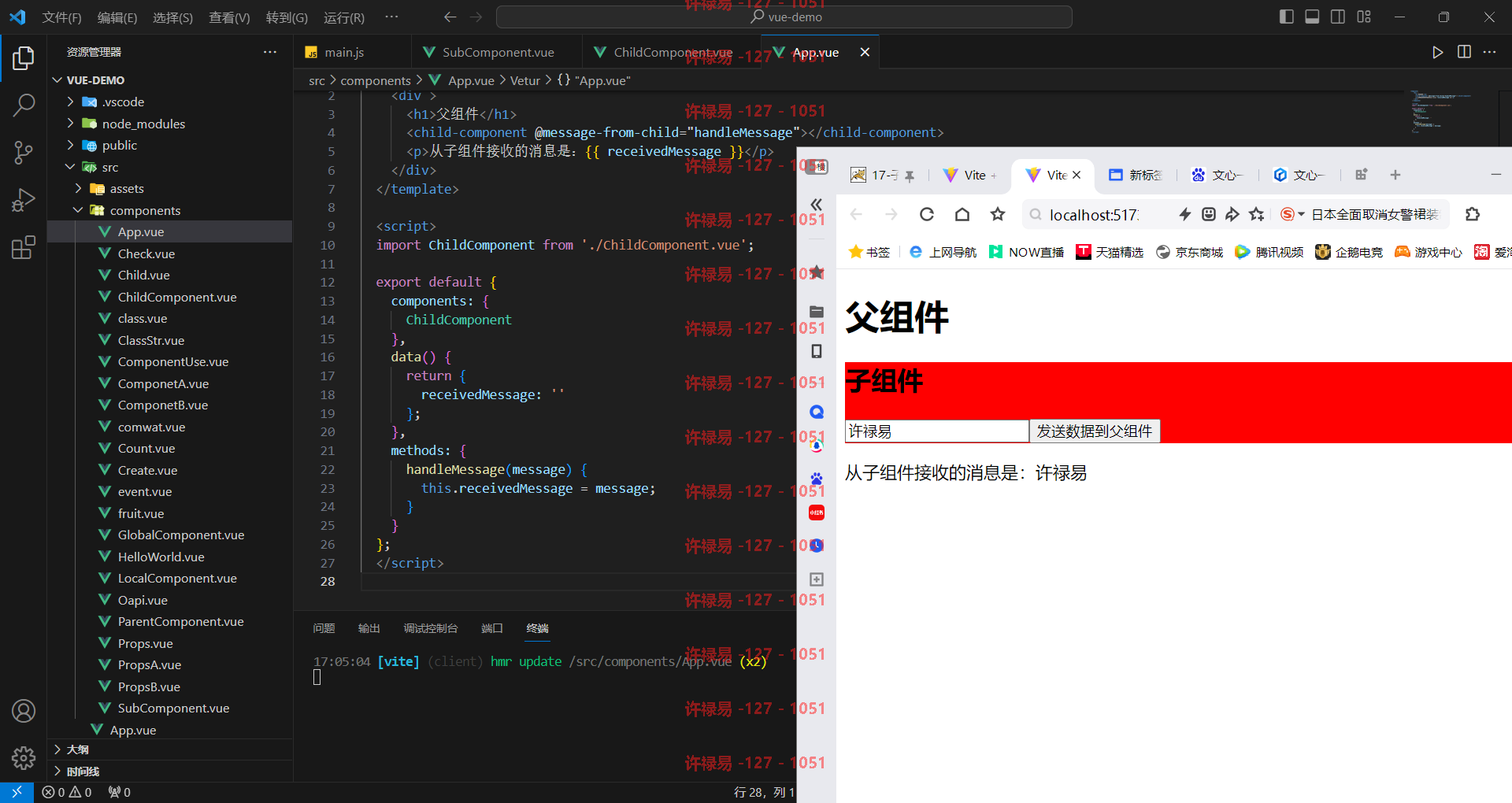The image size is (1512, 803).
Task: Customize layout icon in title bar
Action: coord(1364,17)
